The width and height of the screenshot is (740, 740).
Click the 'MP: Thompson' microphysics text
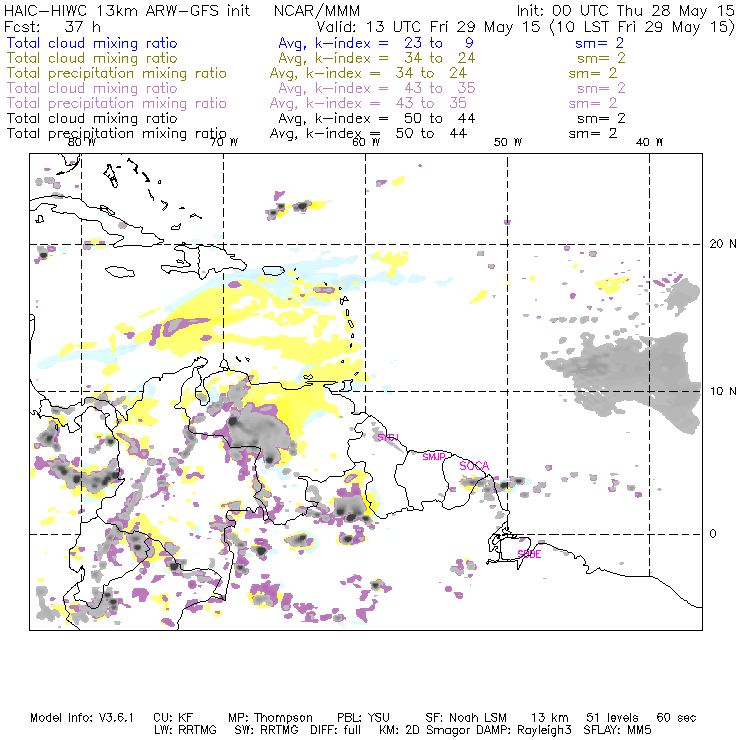(270, 718)
